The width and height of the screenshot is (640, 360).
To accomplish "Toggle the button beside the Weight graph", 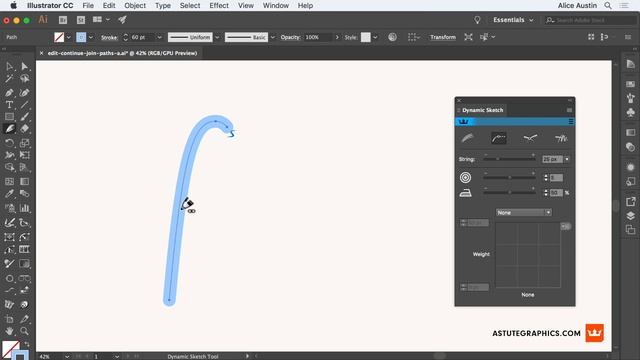I will pos(566,226).
